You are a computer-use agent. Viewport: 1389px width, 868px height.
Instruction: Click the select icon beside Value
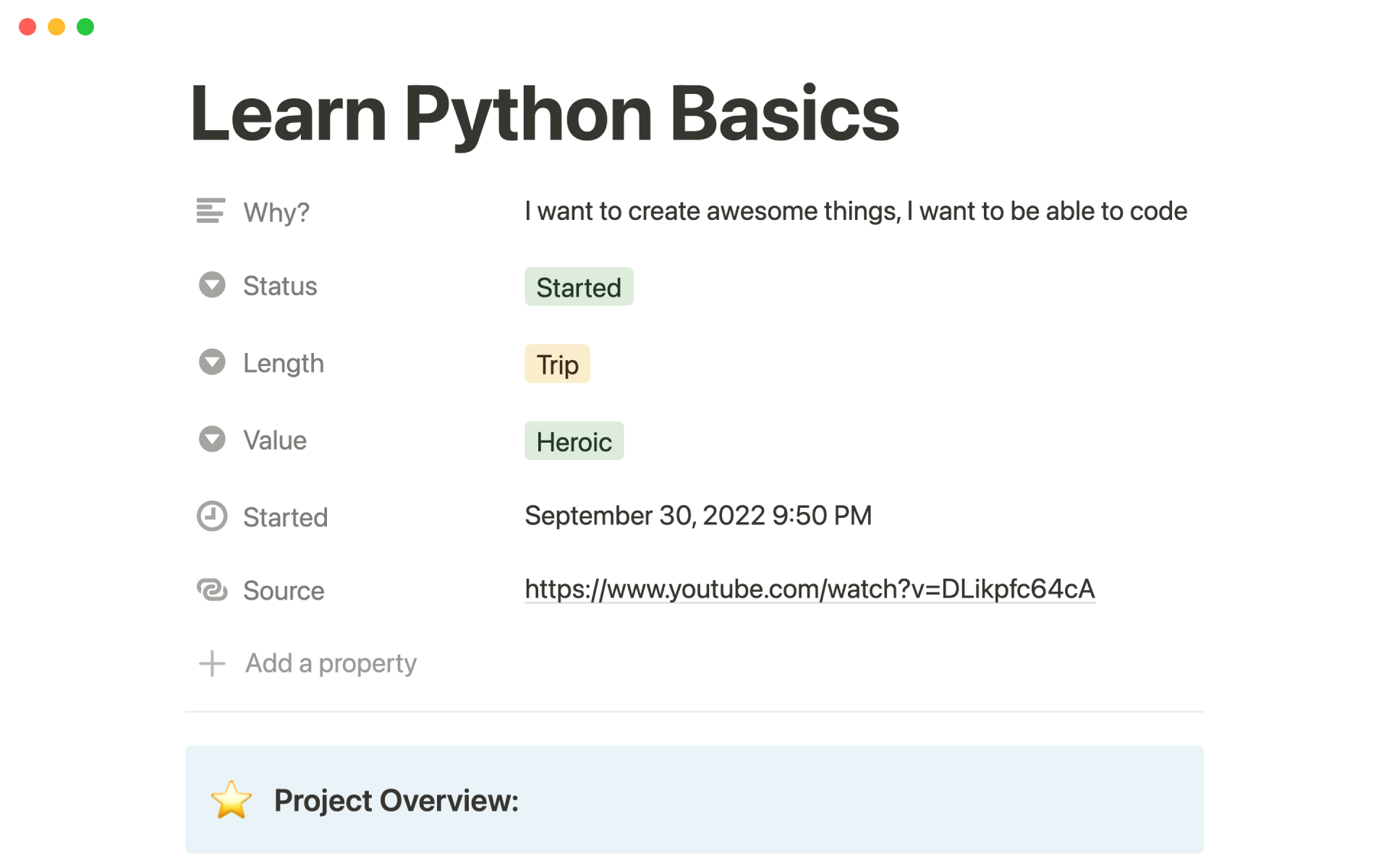click(212, 439)
